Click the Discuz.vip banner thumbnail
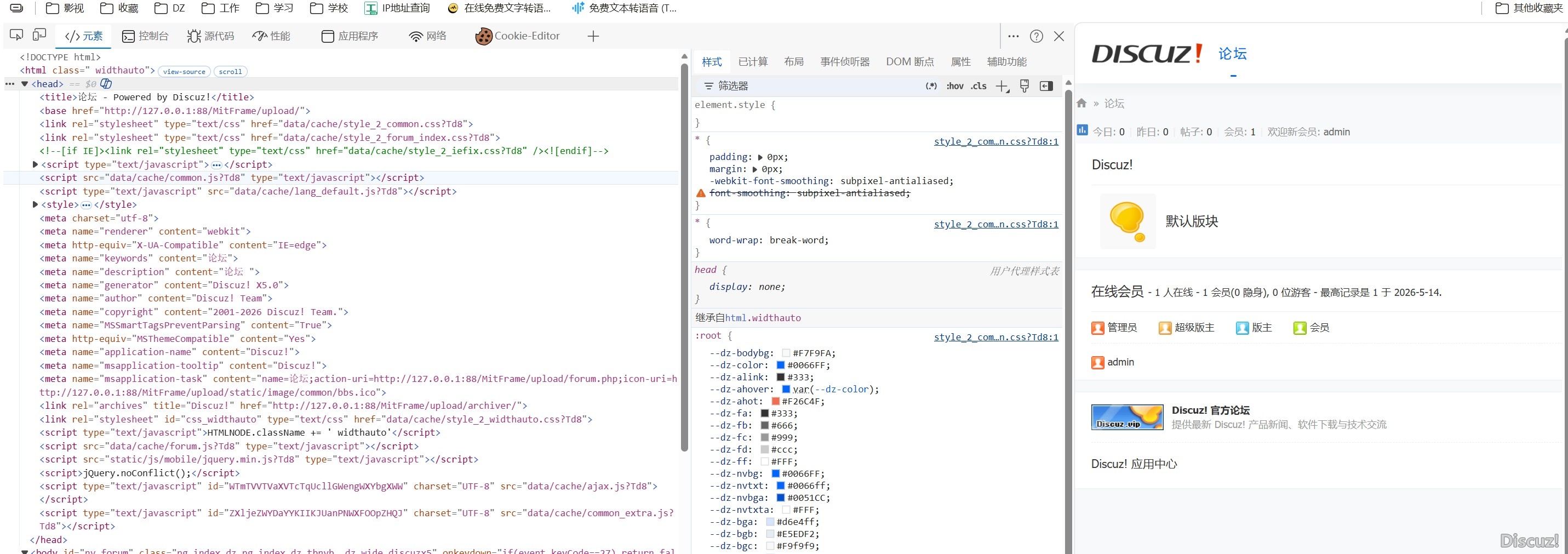 click(1128, 417)
